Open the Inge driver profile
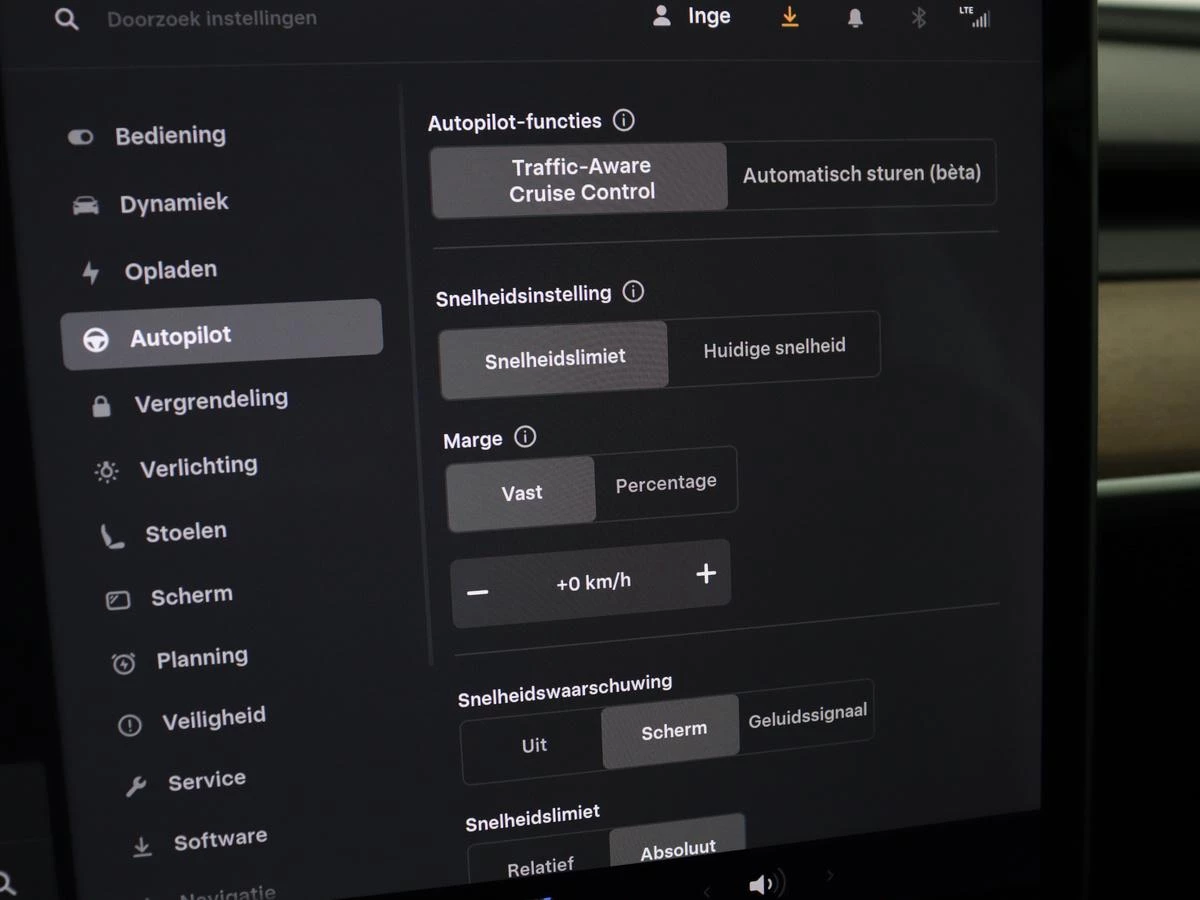Screen dimensions: 1200x900 coord(692,17)
